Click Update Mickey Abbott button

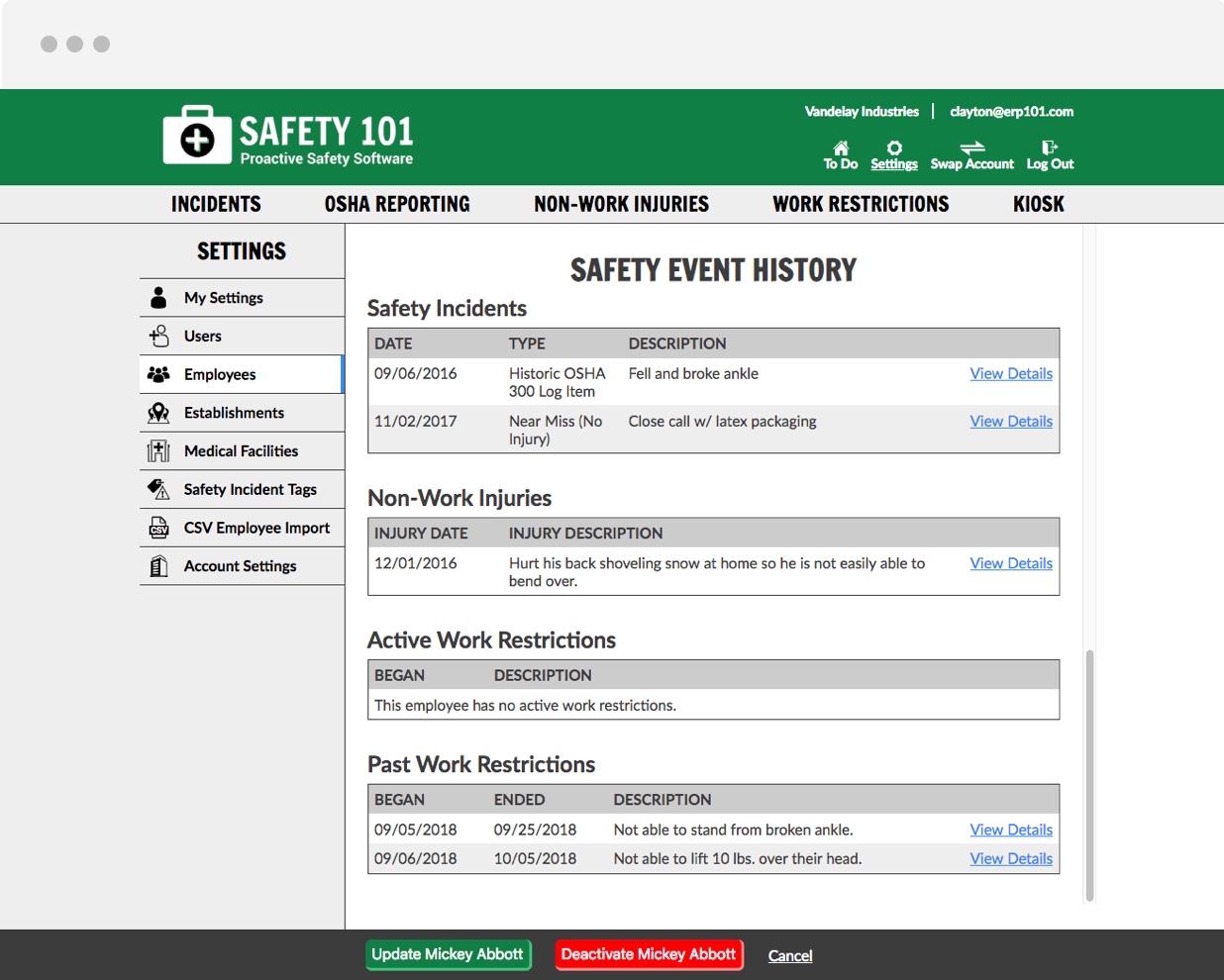[448, 954]
